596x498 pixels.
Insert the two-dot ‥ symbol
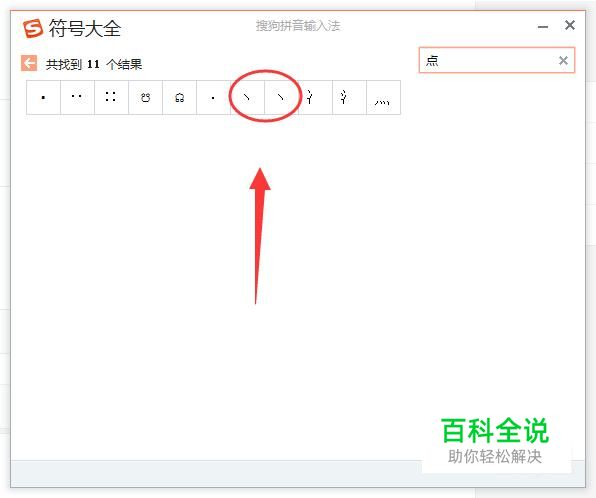[x=78, y=97]
